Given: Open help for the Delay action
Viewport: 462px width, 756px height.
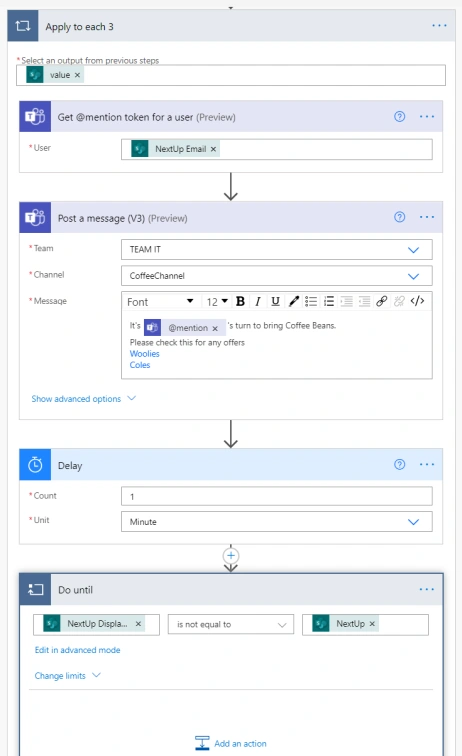Looking at the screenshot, I should coord(399,464).
